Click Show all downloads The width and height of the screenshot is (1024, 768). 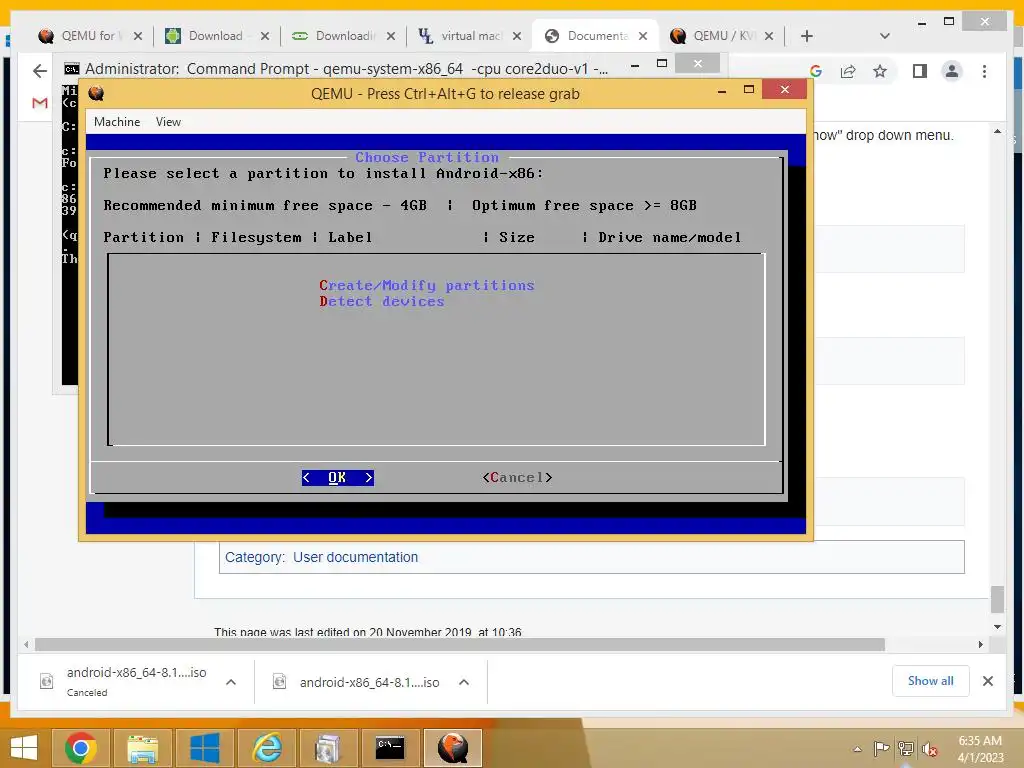(930, 681)
